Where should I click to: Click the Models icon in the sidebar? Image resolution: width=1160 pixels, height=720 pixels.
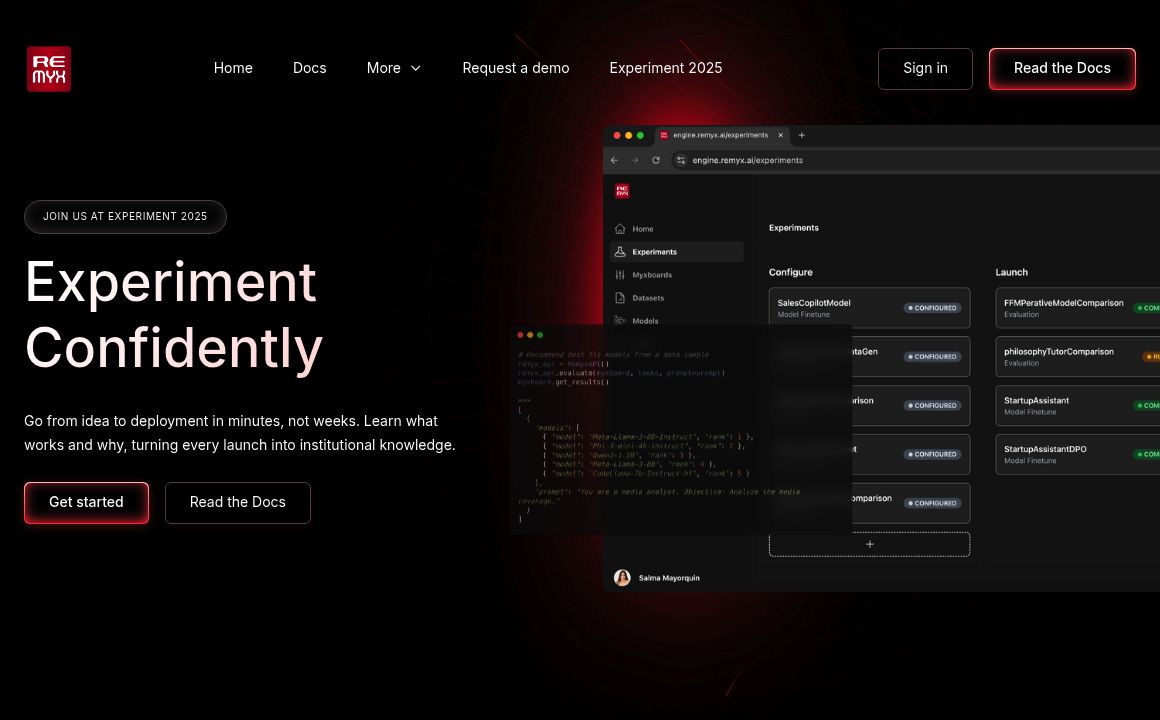(620, 321)
